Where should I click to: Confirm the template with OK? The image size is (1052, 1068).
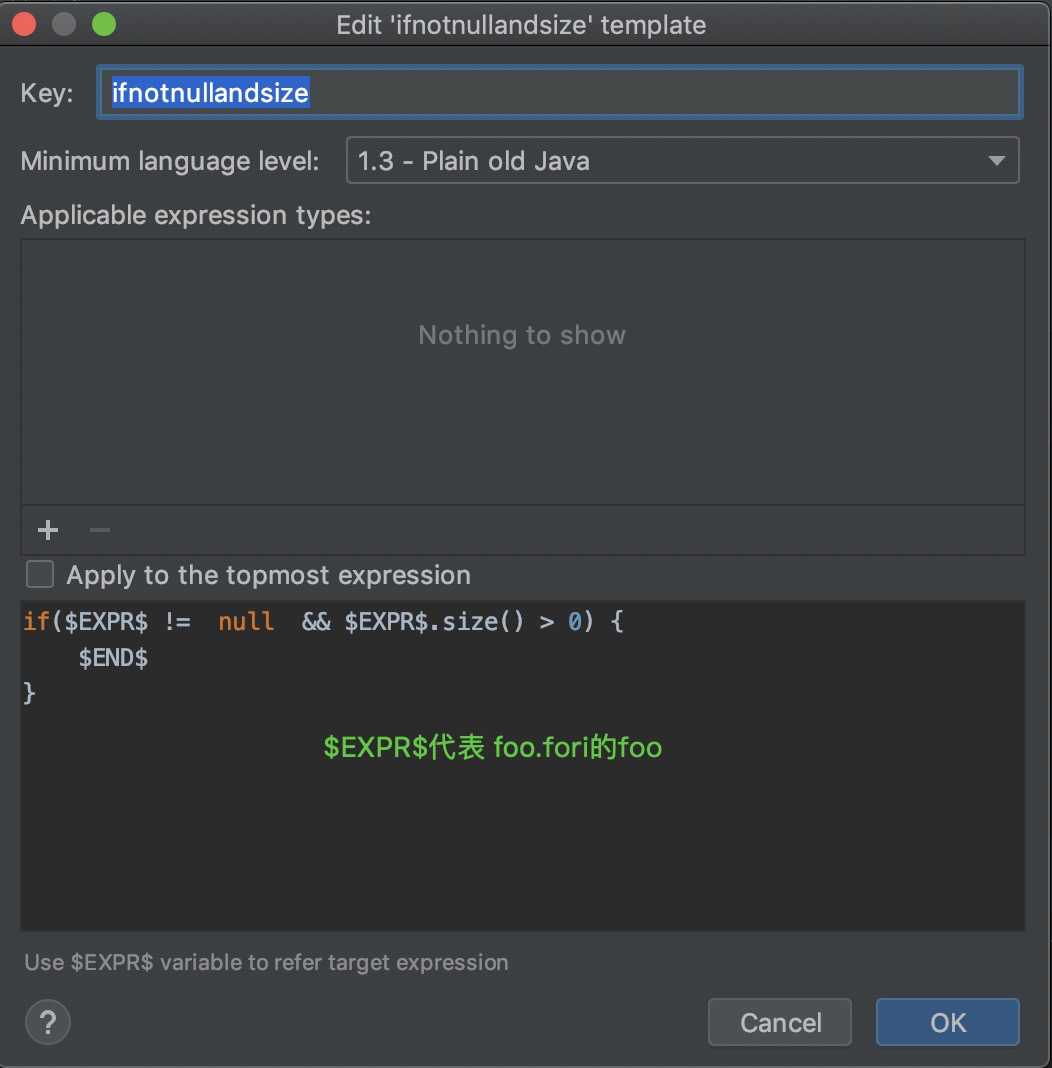[x=947, y=1022]
